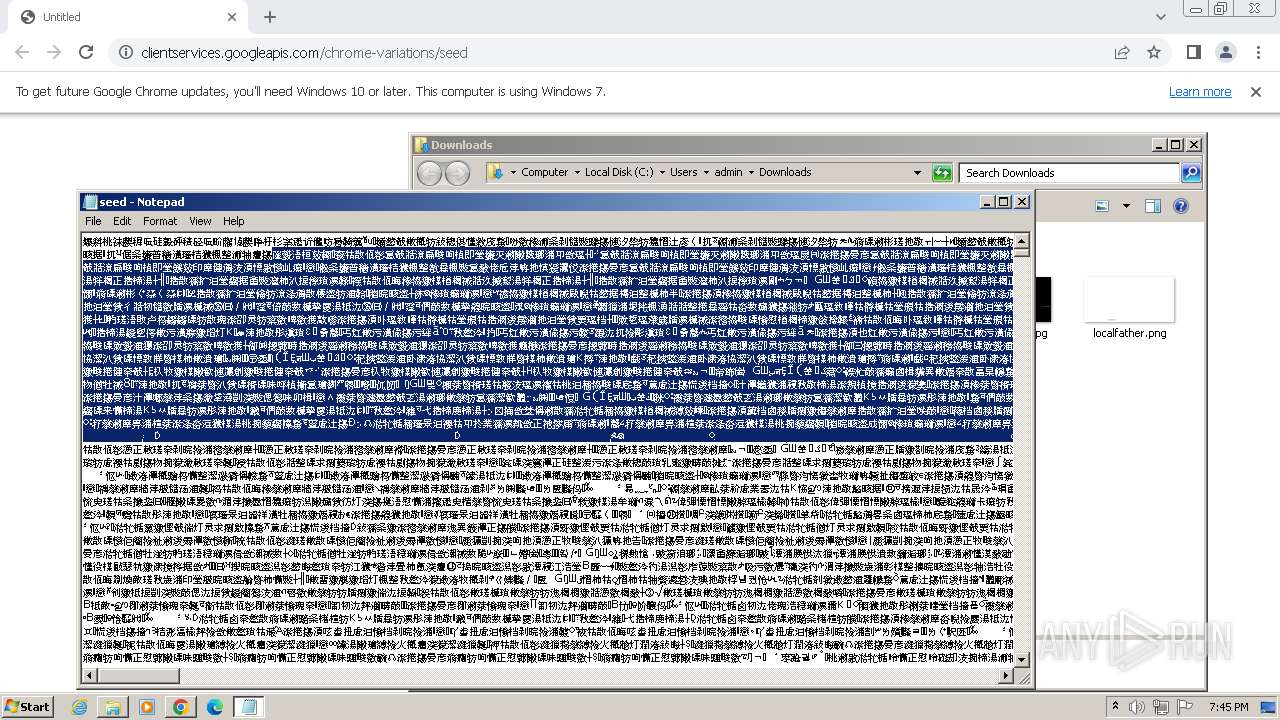Image resolution: width=1280 pixels, height=720 pixels.
Task: Open the Notepad File menu
Action: coord(93,221)
